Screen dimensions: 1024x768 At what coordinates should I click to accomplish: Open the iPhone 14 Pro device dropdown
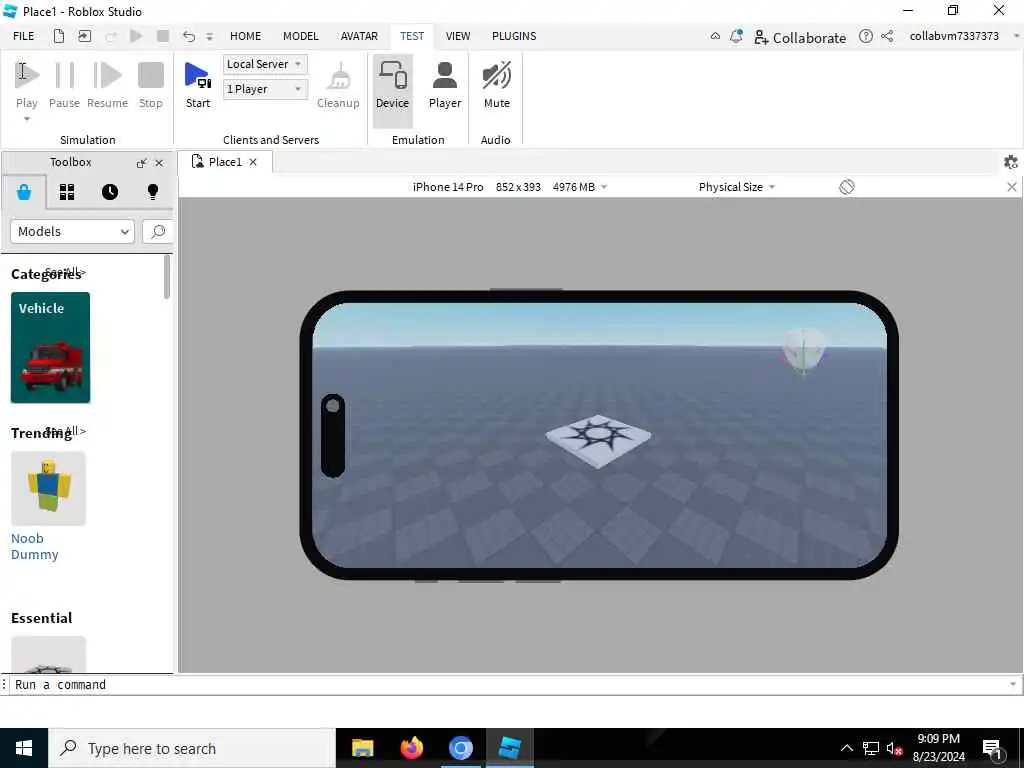509,187
